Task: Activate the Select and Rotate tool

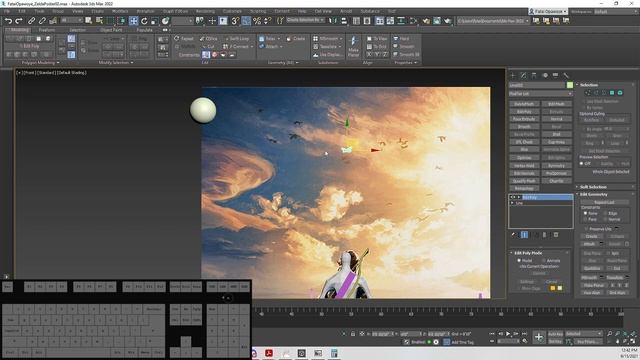Action: point(144,21)
